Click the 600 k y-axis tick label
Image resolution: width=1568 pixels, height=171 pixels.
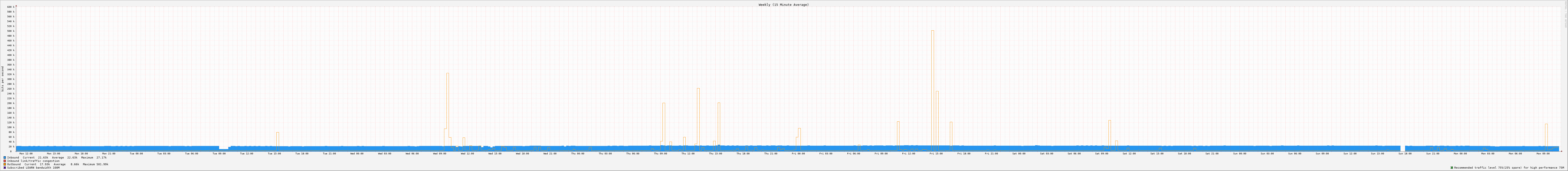pyautogui.click(x=10, y=7)
